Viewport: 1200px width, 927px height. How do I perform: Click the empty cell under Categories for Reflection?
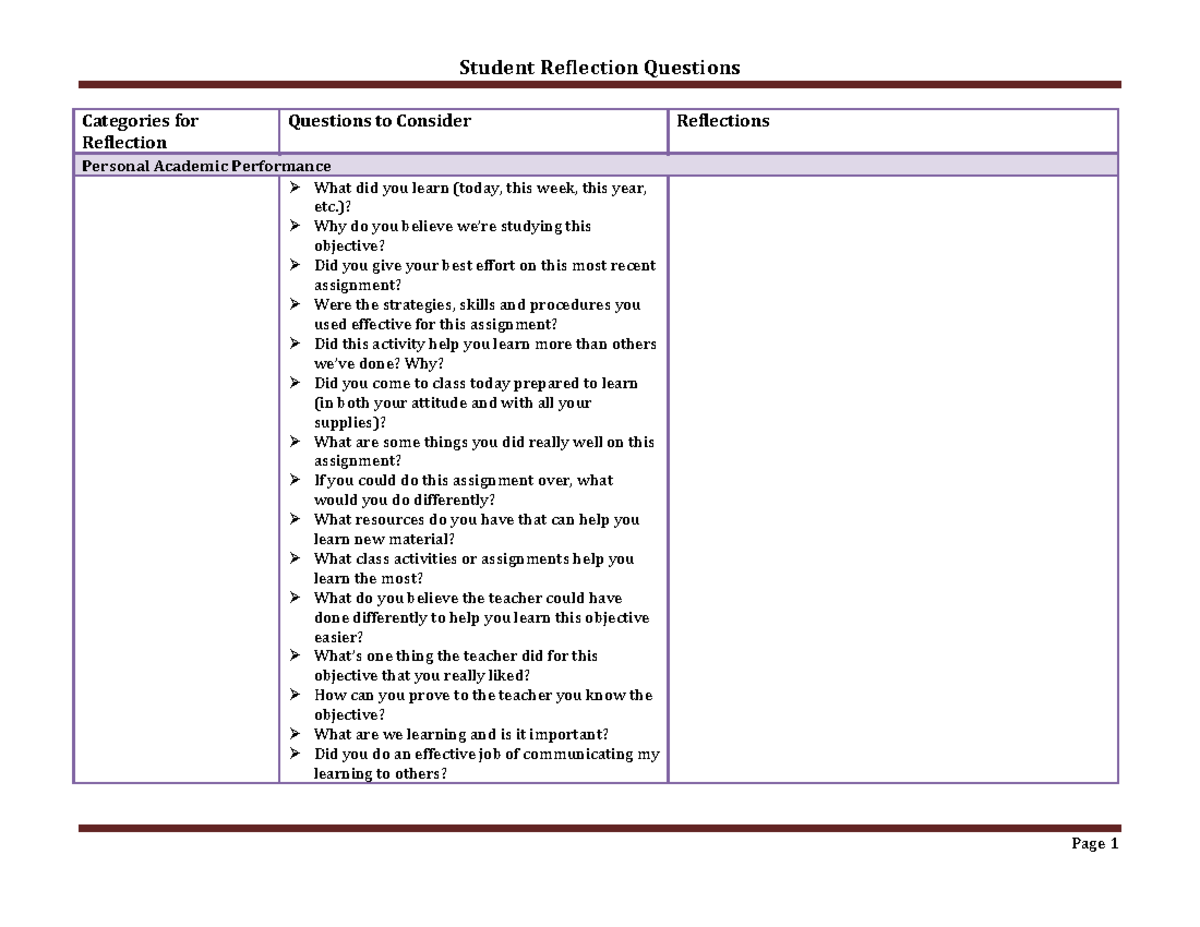175,480
